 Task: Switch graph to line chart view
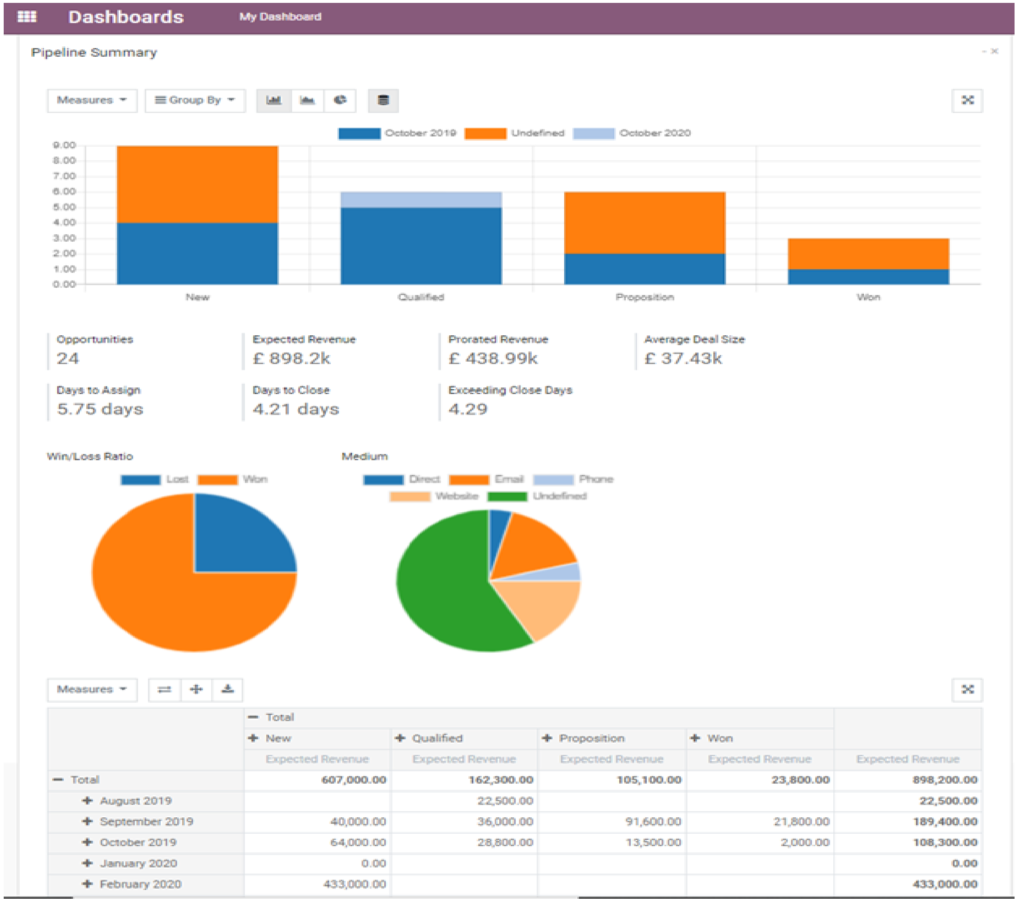307,100
